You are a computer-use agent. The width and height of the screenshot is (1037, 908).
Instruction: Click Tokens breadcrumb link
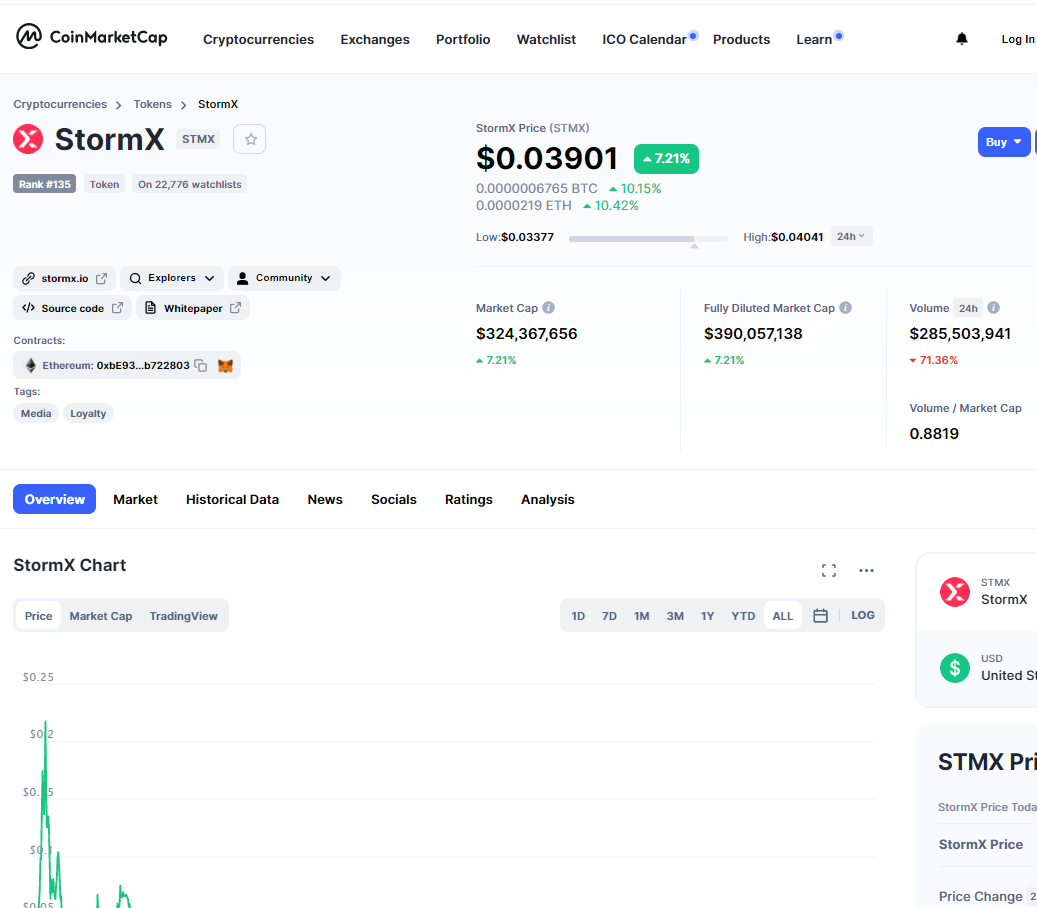coord(152,104)
